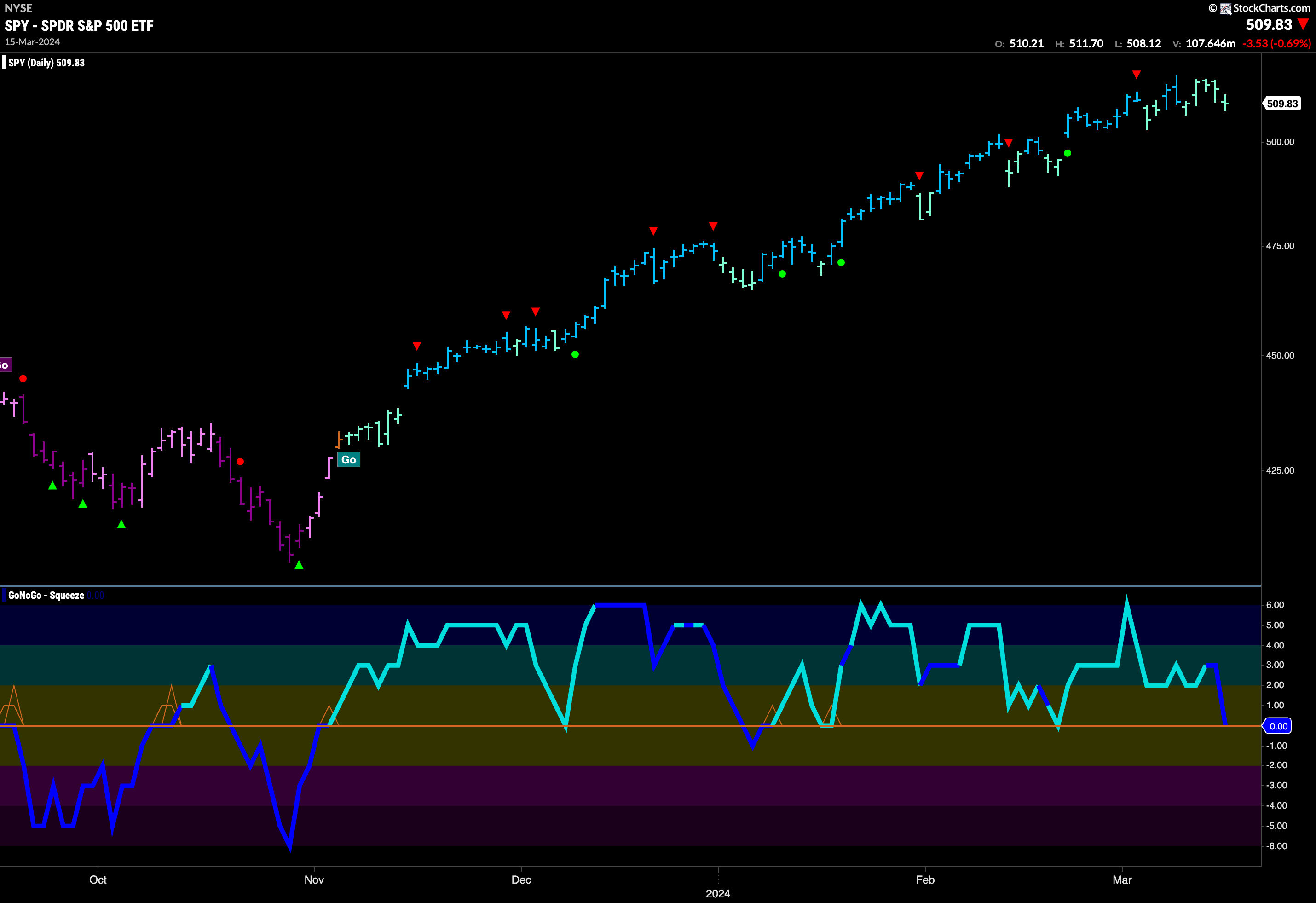Image resolution: width=1316 pixels, height=903 pixels.
Task: Click the -3.00 oscillator axis label
Action: pos(1276,785)
